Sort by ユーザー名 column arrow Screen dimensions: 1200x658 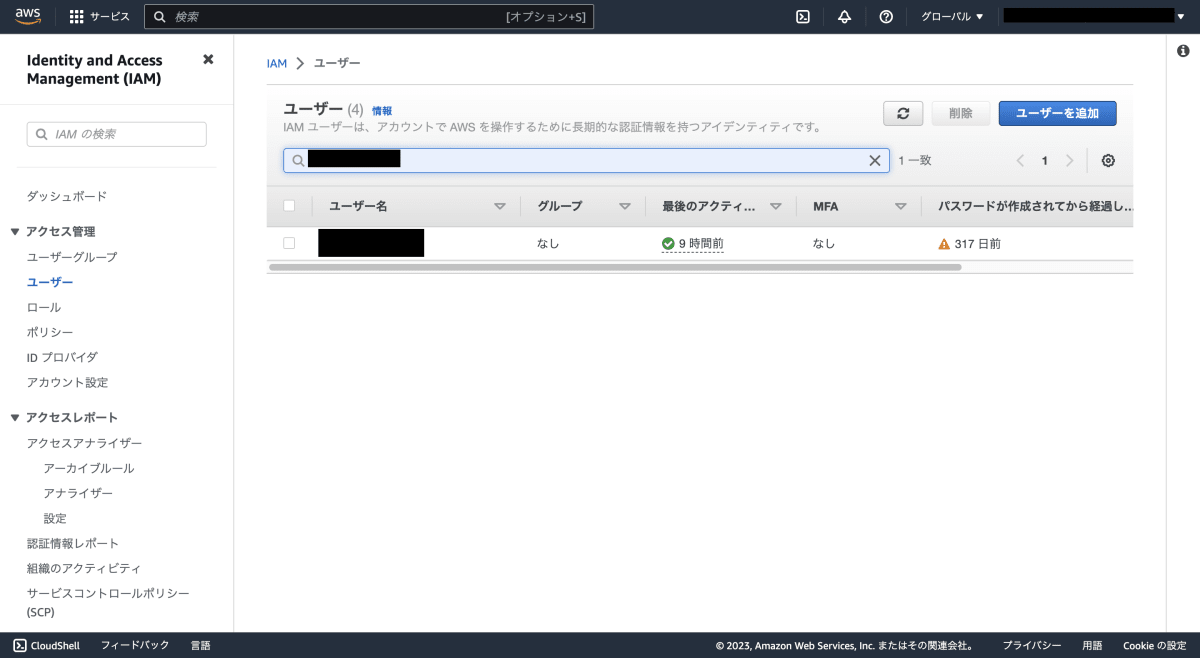pos(500,206)
